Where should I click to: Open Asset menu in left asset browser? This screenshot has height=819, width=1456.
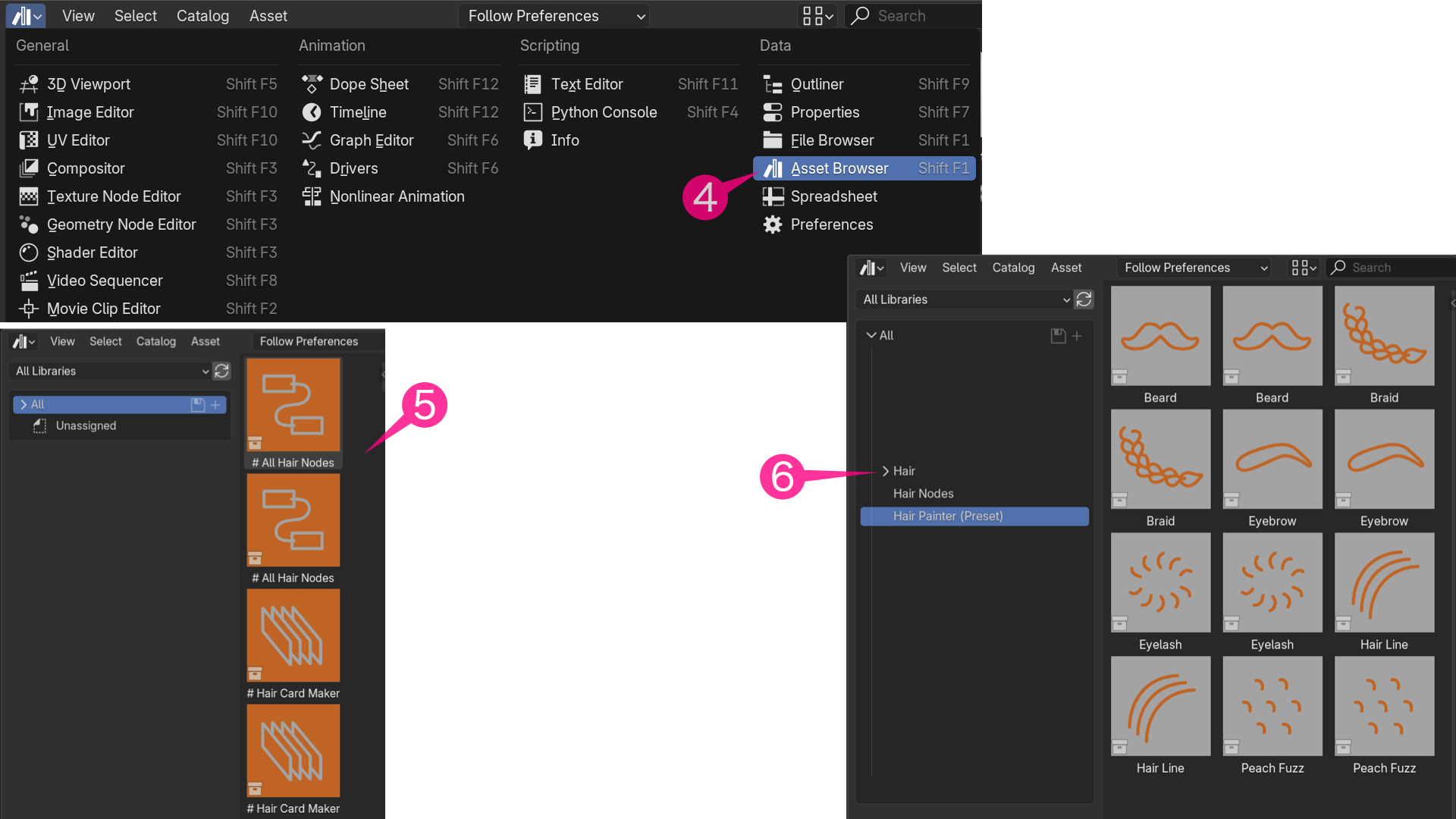click(x=206, y=341)
